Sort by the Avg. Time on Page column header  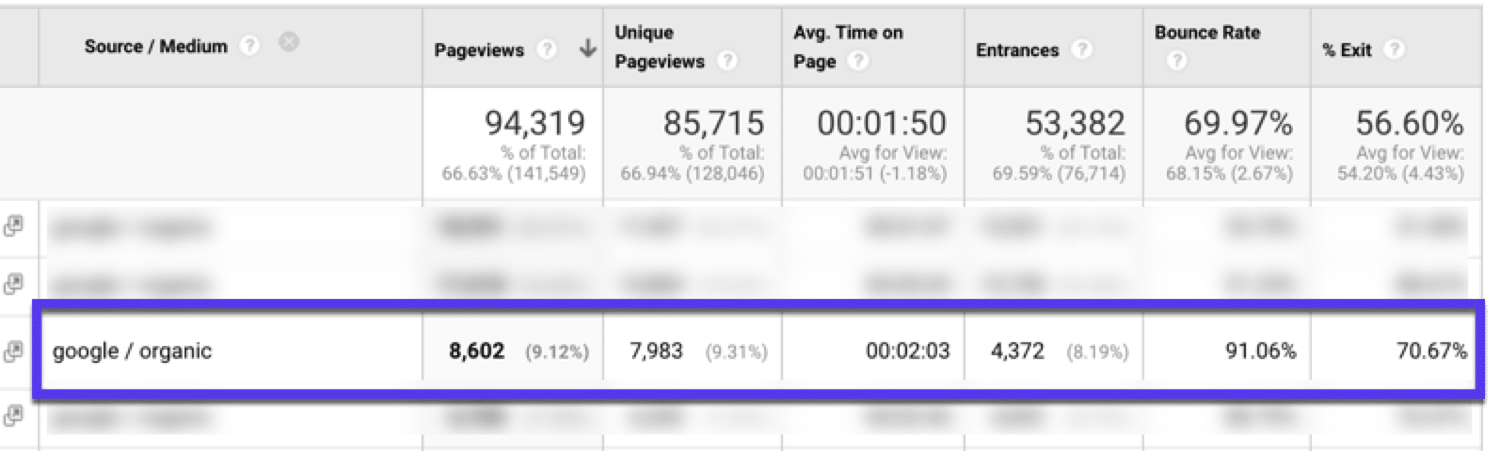(848, 34)
